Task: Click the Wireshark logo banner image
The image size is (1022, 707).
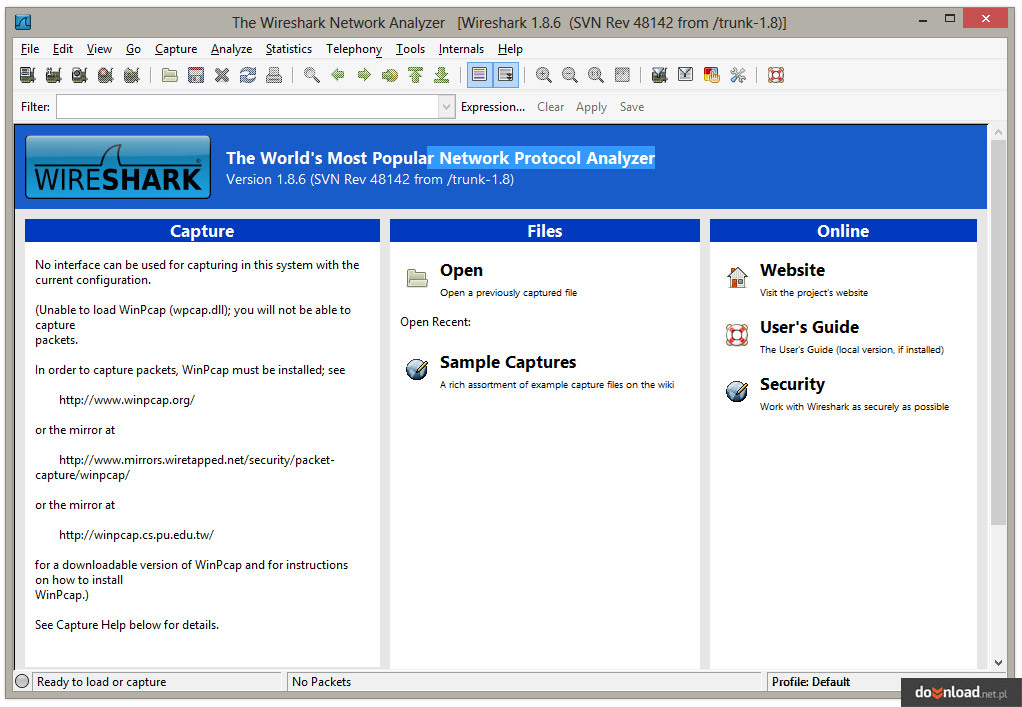Action: point(118,167)
